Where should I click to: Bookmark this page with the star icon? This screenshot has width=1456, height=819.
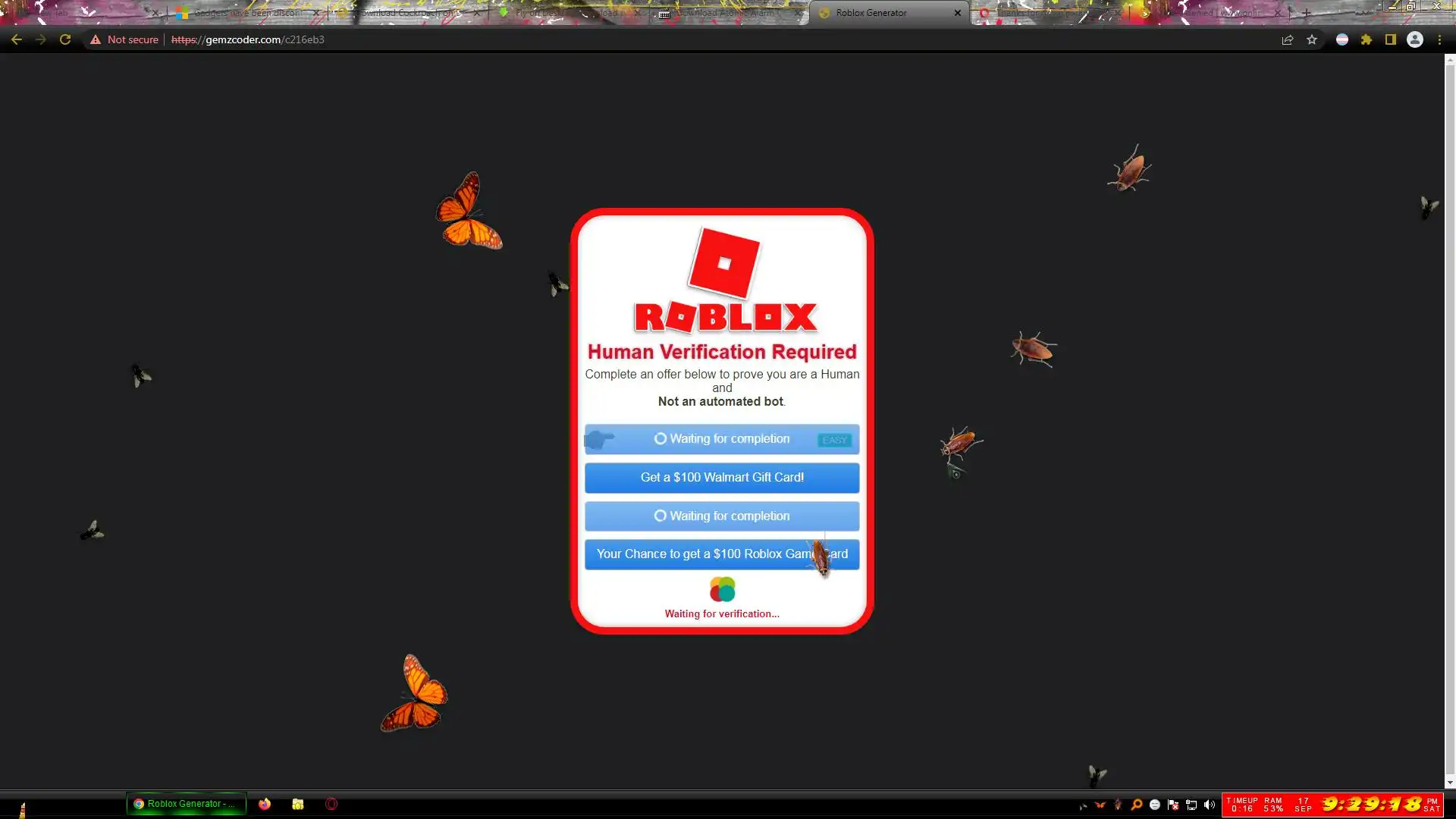click(x=1312, y=39)
